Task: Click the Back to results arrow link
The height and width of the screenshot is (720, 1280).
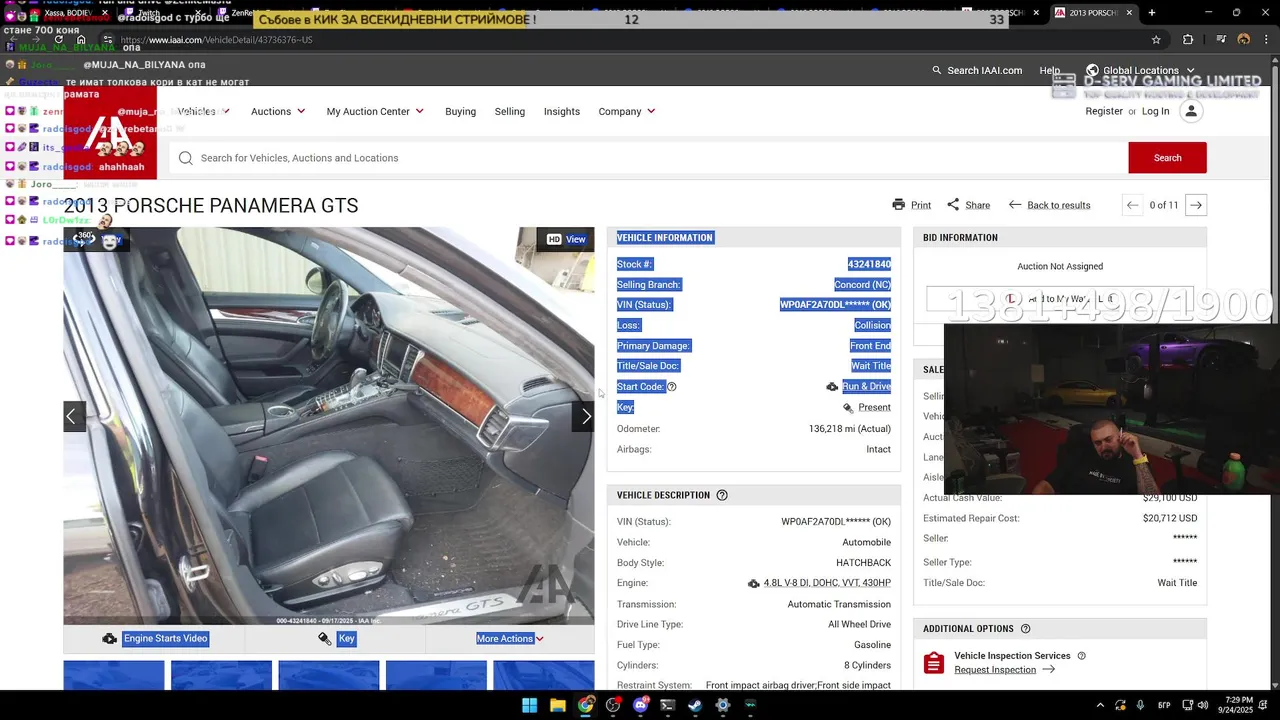Action: [x=1049, y=205]
